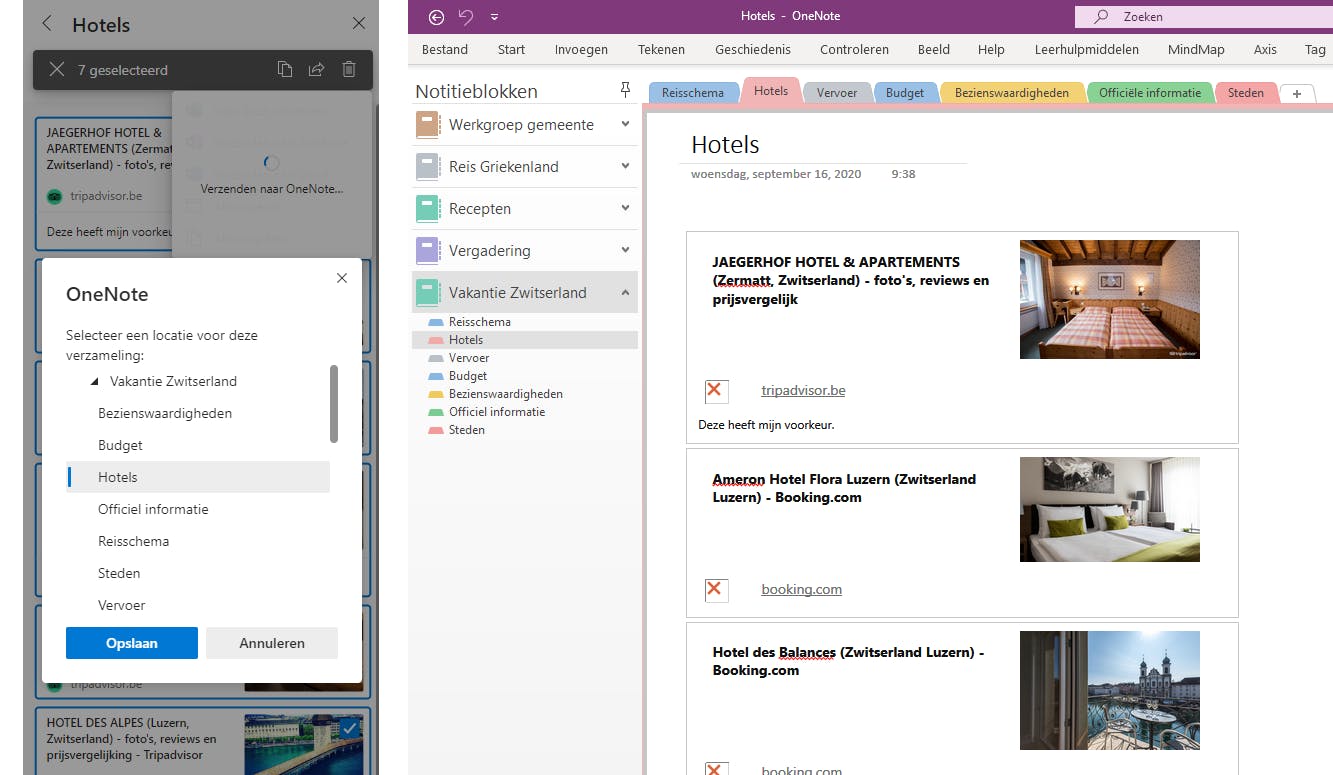Open Officiel informatie in the notebook tree

click(525, 412)
